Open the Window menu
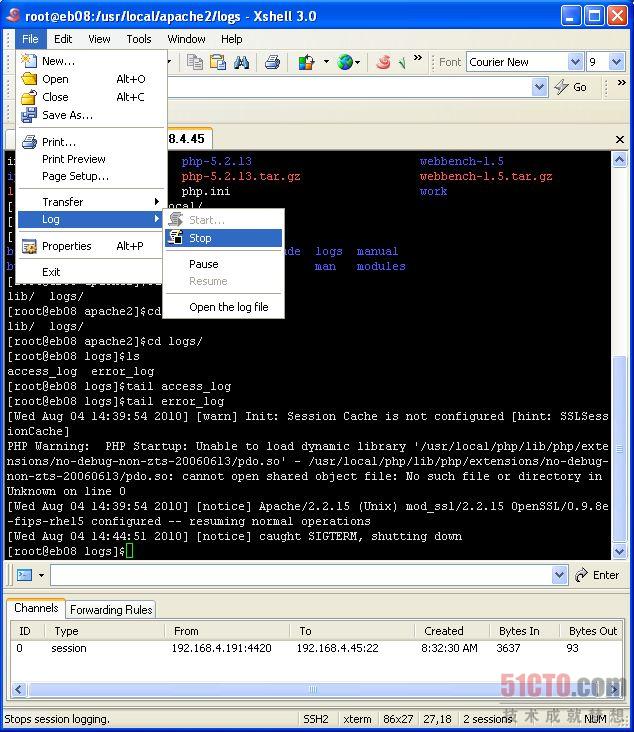 pyautogui.click(x=186, y=39)
